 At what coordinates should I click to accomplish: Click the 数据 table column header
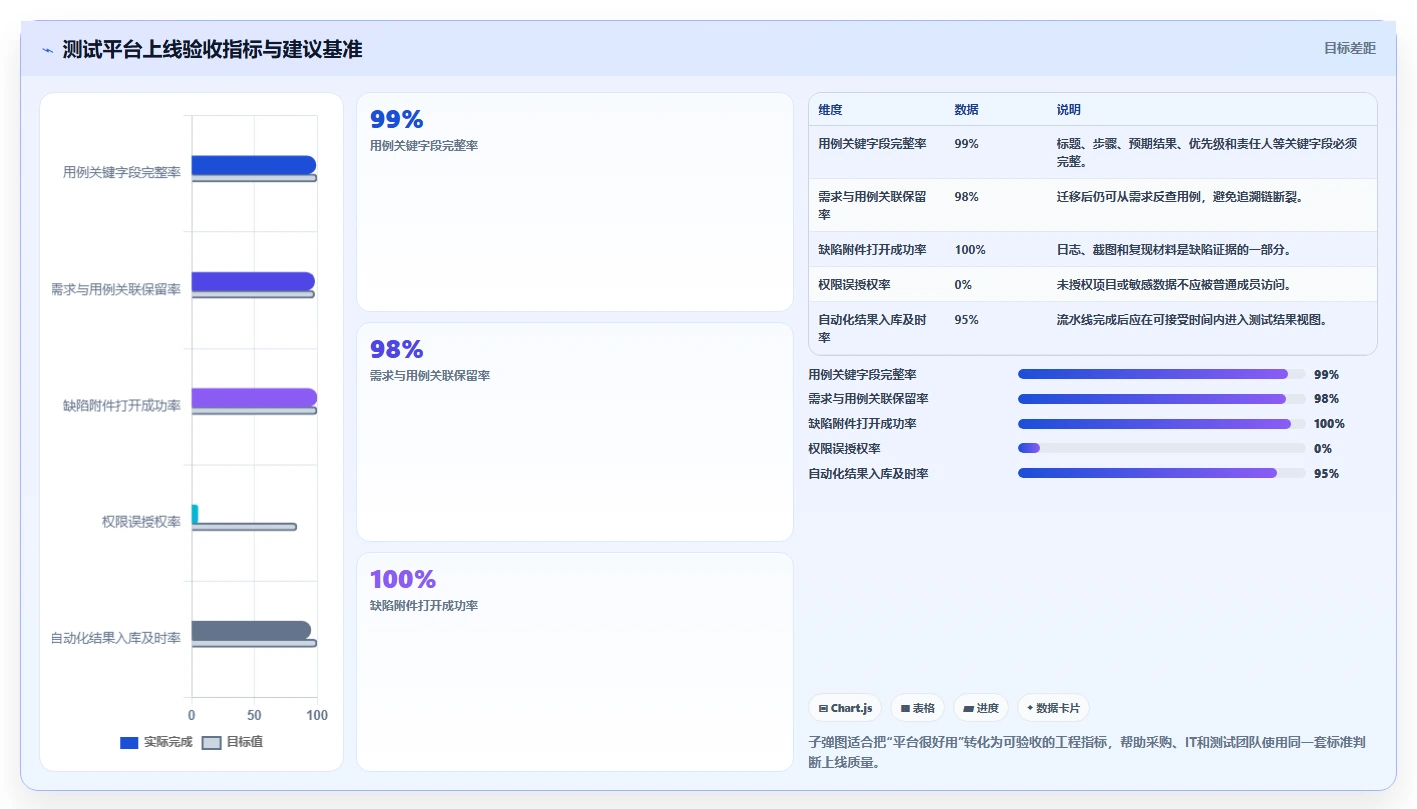coord(966,110)
